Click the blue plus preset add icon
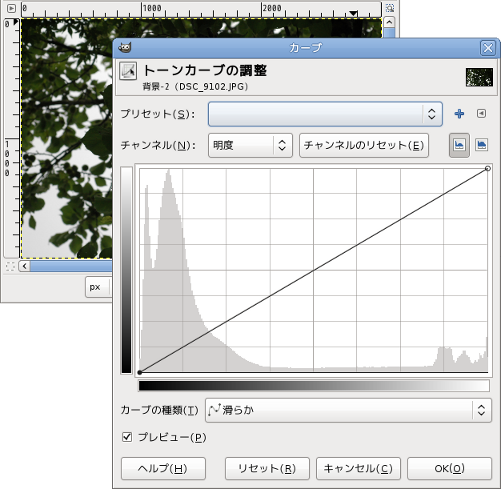Screen dimensions: 501x489 coord(459,114)
